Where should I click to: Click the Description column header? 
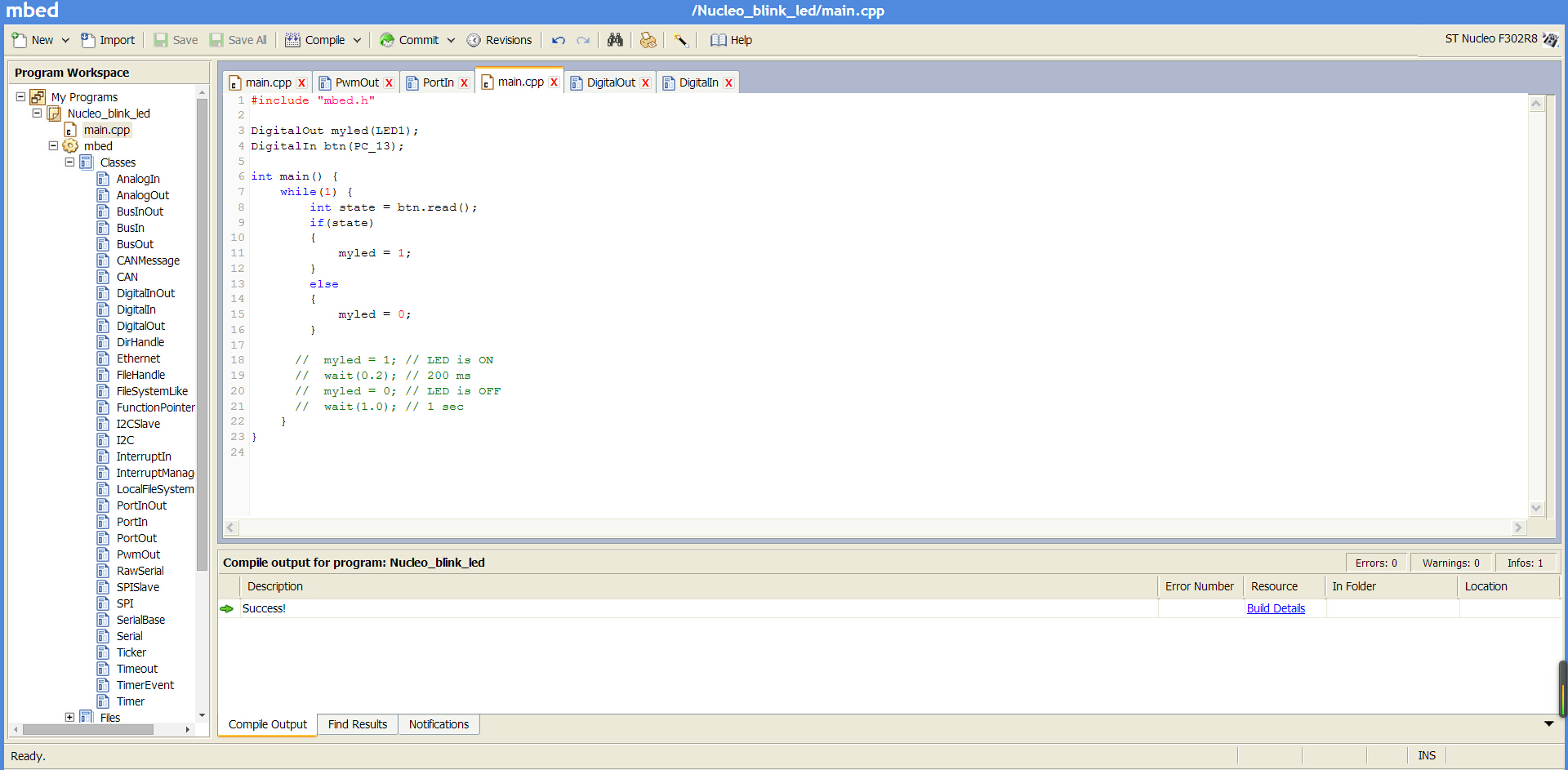point(698,586)
